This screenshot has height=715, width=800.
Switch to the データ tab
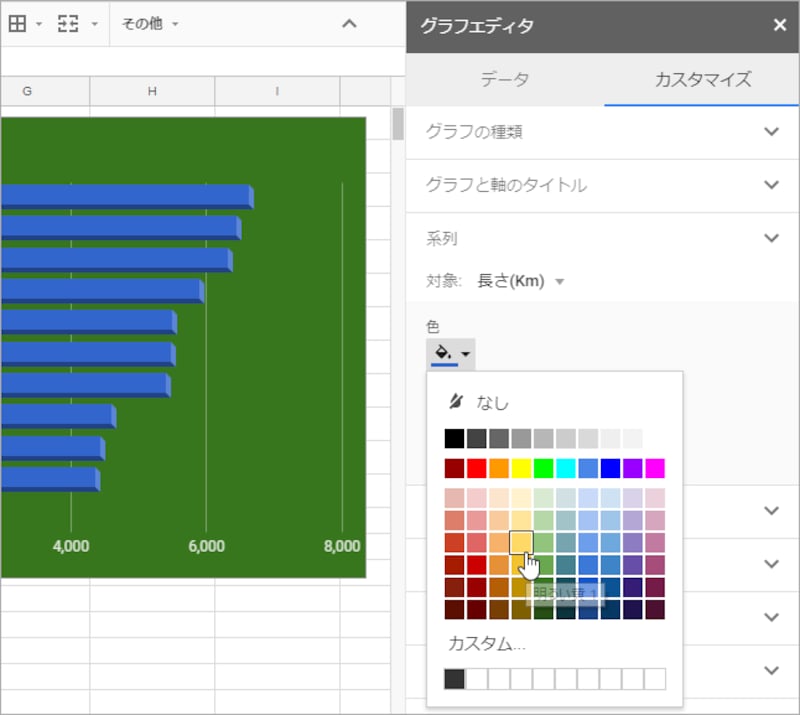[x=506, y=79]
